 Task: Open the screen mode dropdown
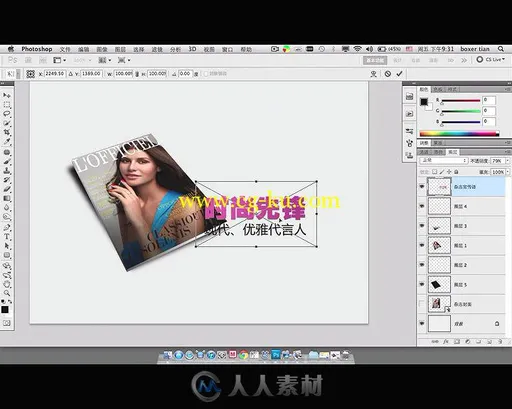124,60
